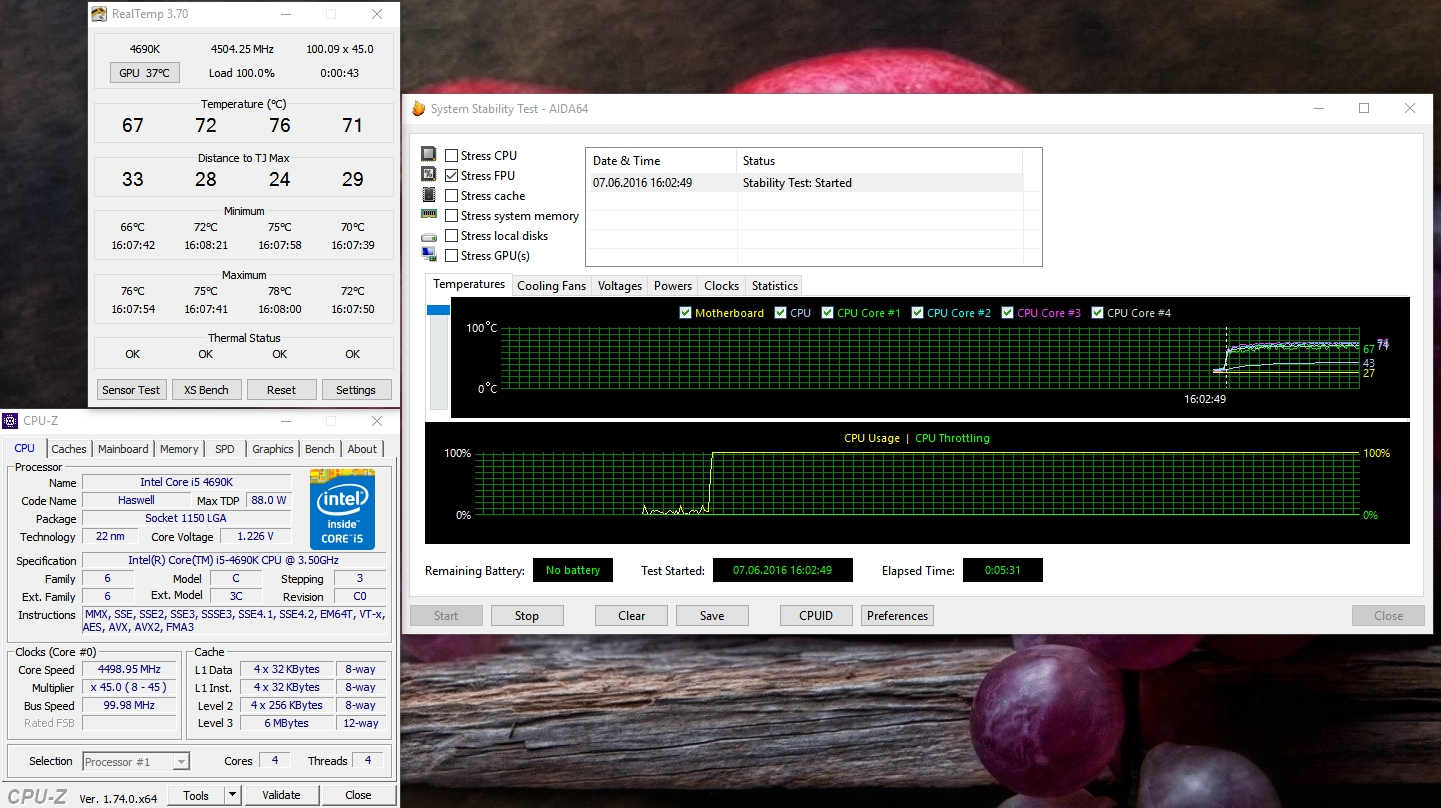Enable the Stress cache checkbox
Viewport: 1441px width, 808px height.
452,195
